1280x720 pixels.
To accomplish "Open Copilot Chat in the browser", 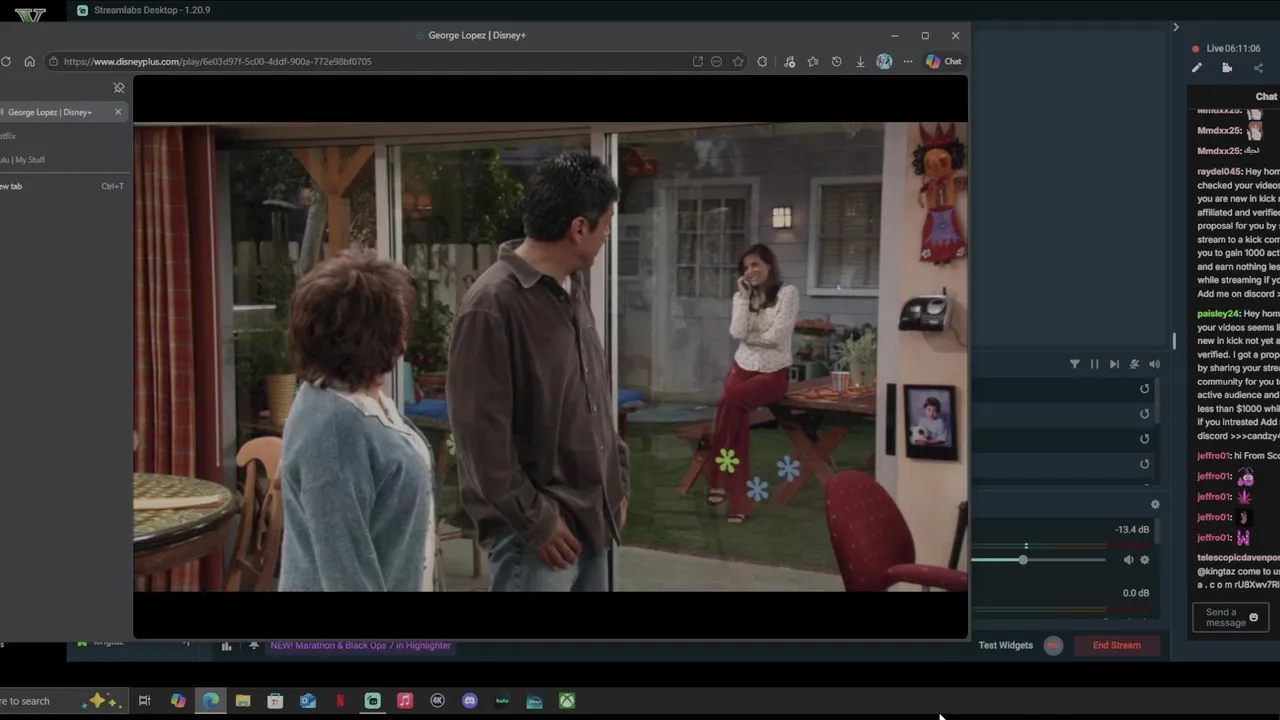I will [943, 61].
